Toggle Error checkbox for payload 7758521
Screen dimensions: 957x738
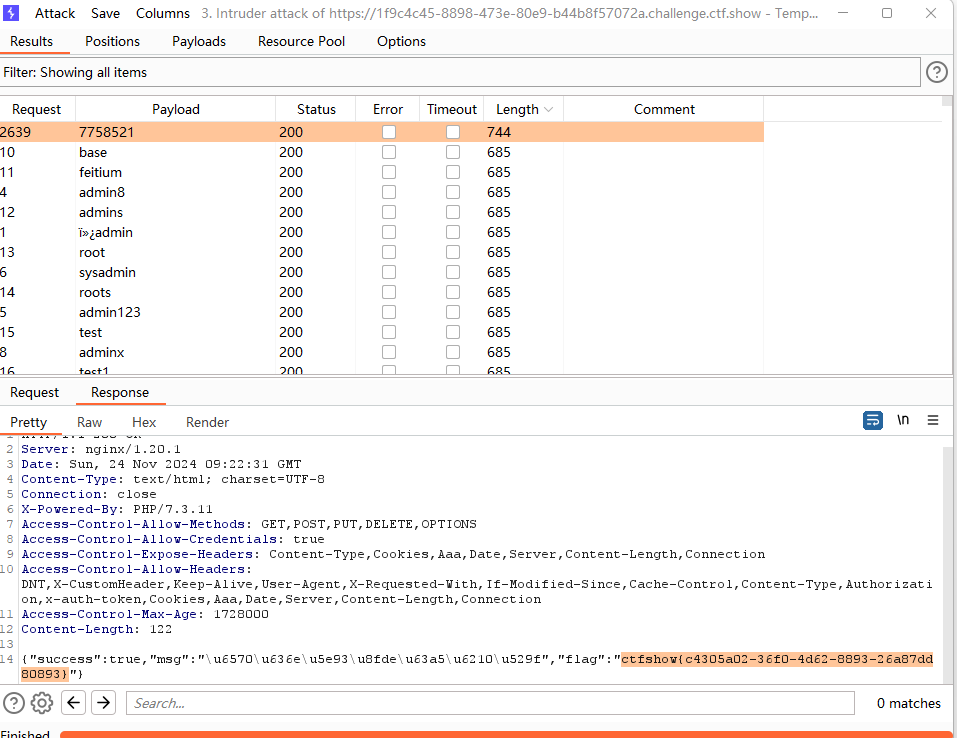[x=389, y=132]
